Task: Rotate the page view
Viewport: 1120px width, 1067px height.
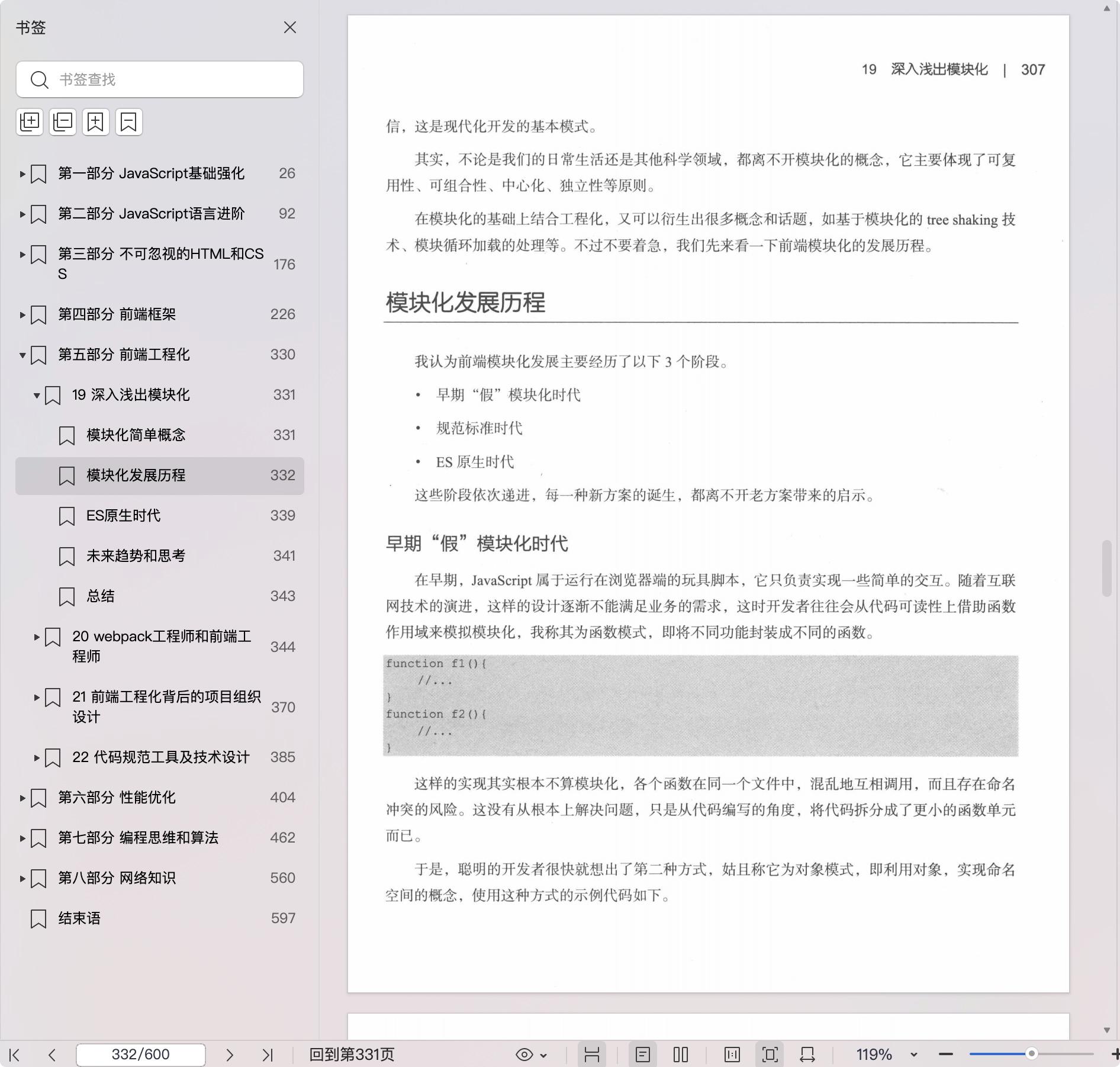Action: click(807, 1055)
